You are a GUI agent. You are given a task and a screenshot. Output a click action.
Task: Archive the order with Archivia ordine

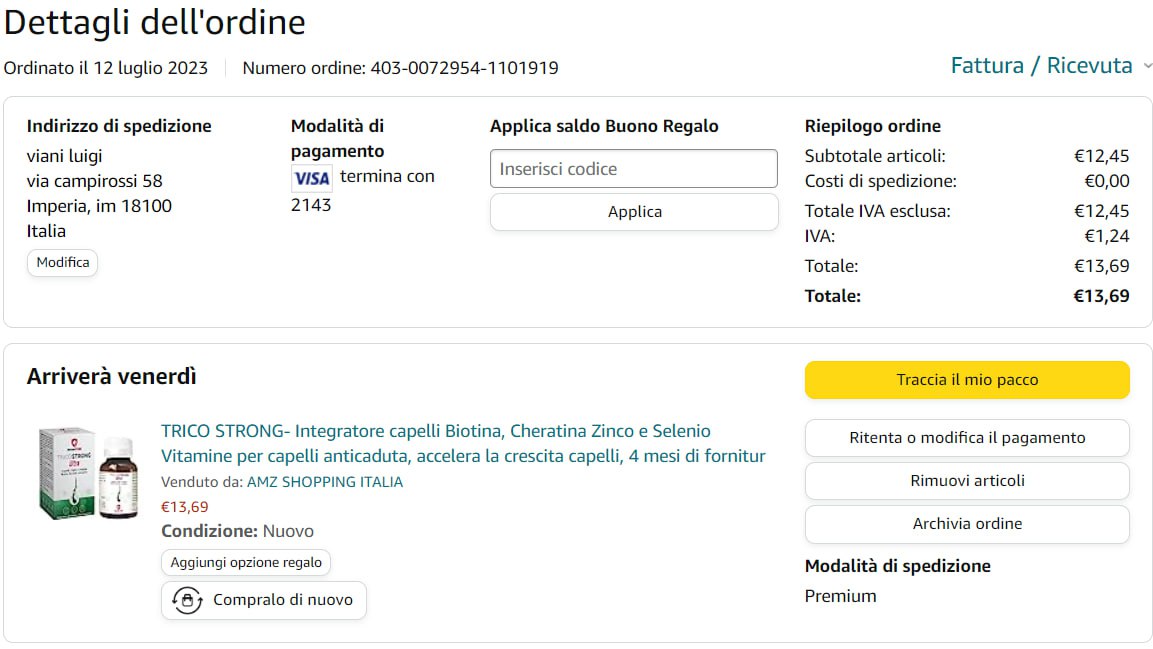point(967,524)
